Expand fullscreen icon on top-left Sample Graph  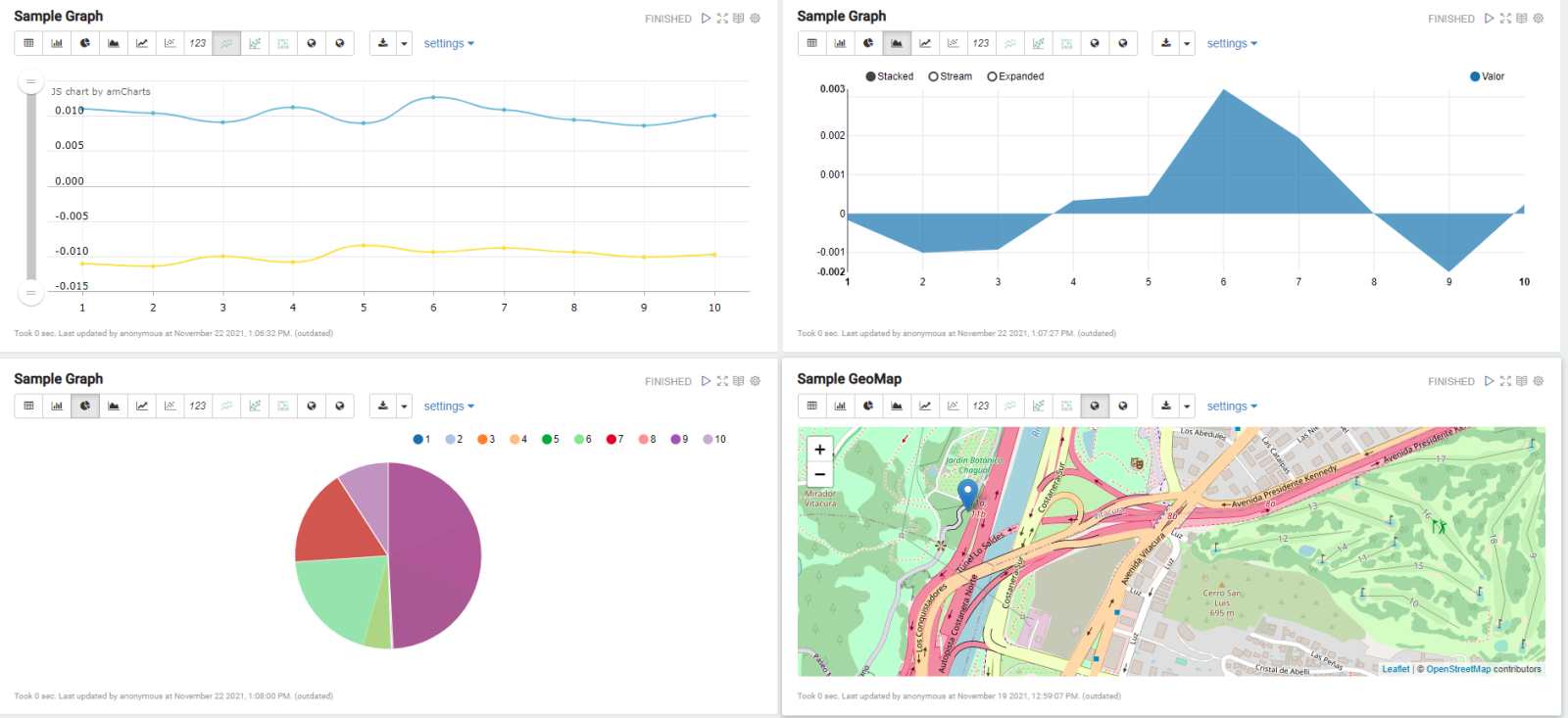(722, 19)
